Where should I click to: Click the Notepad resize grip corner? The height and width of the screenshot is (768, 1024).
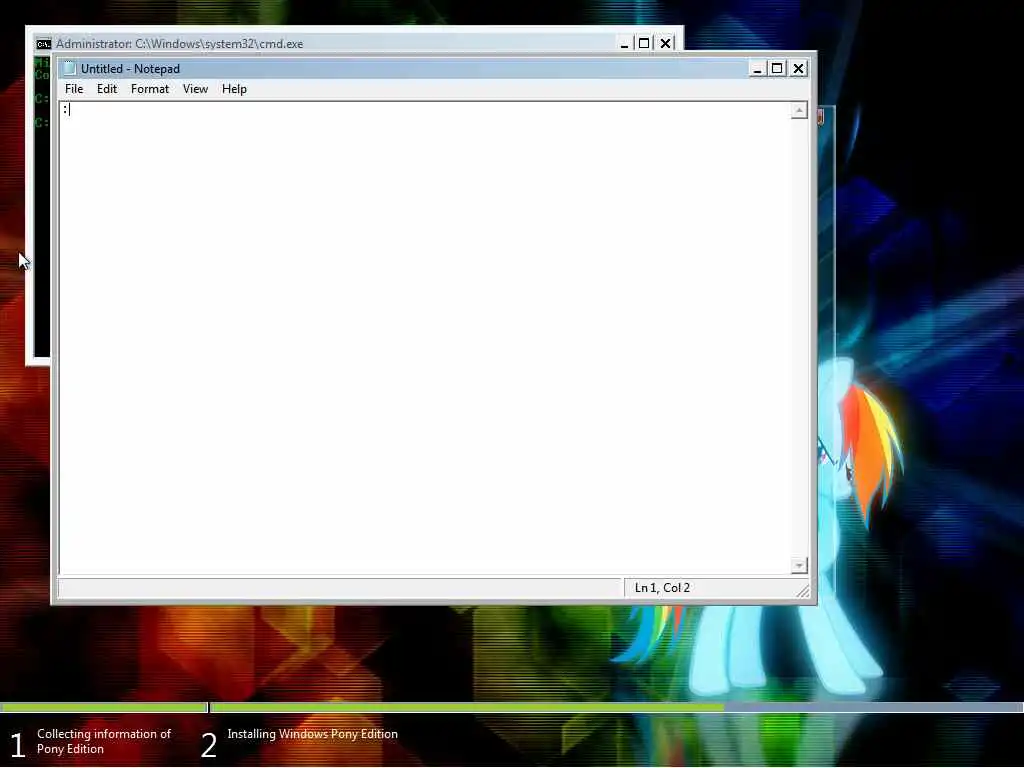coord(803,590)
